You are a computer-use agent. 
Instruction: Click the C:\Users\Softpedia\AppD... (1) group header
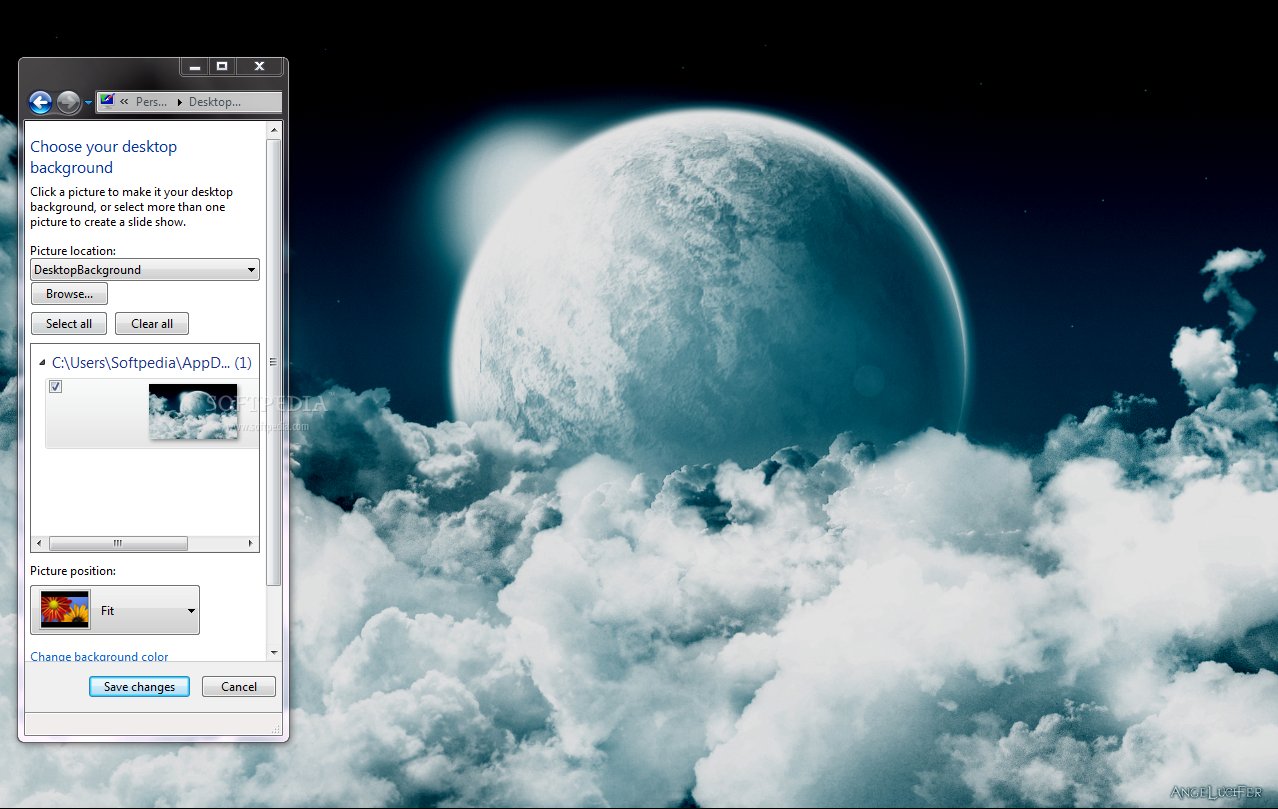152,363
